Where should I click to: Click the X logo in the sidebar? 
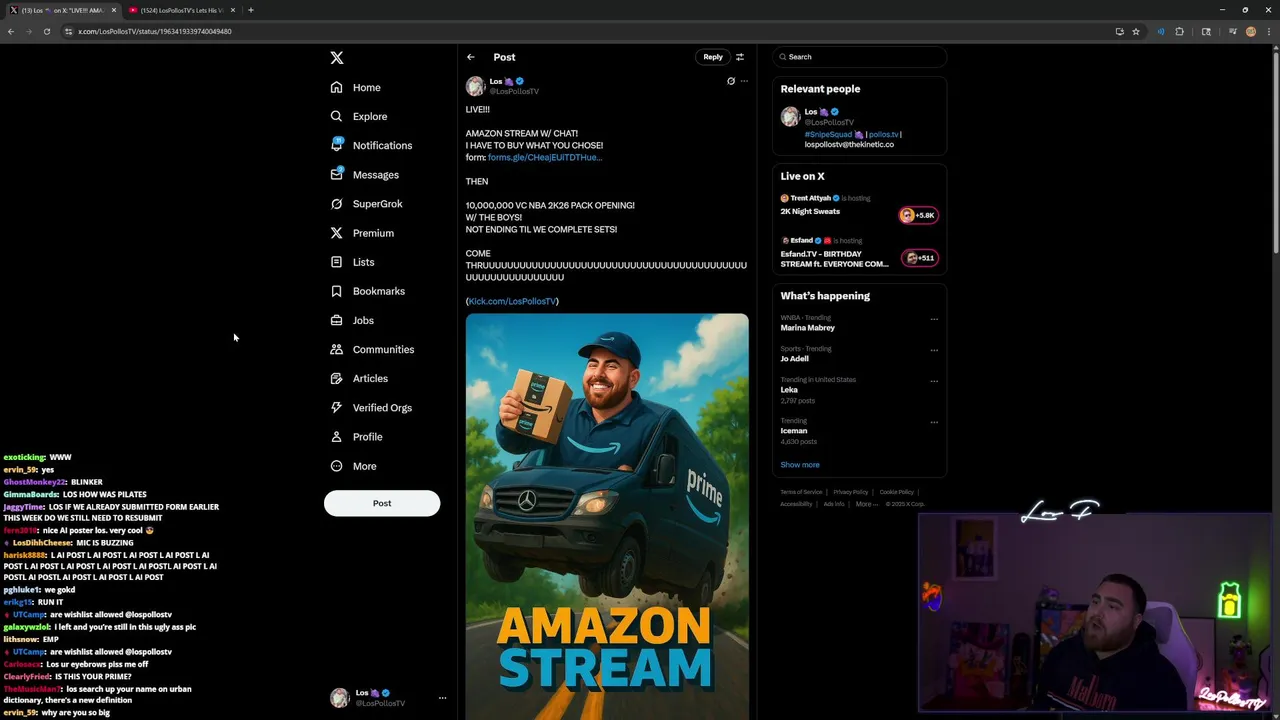337,58
